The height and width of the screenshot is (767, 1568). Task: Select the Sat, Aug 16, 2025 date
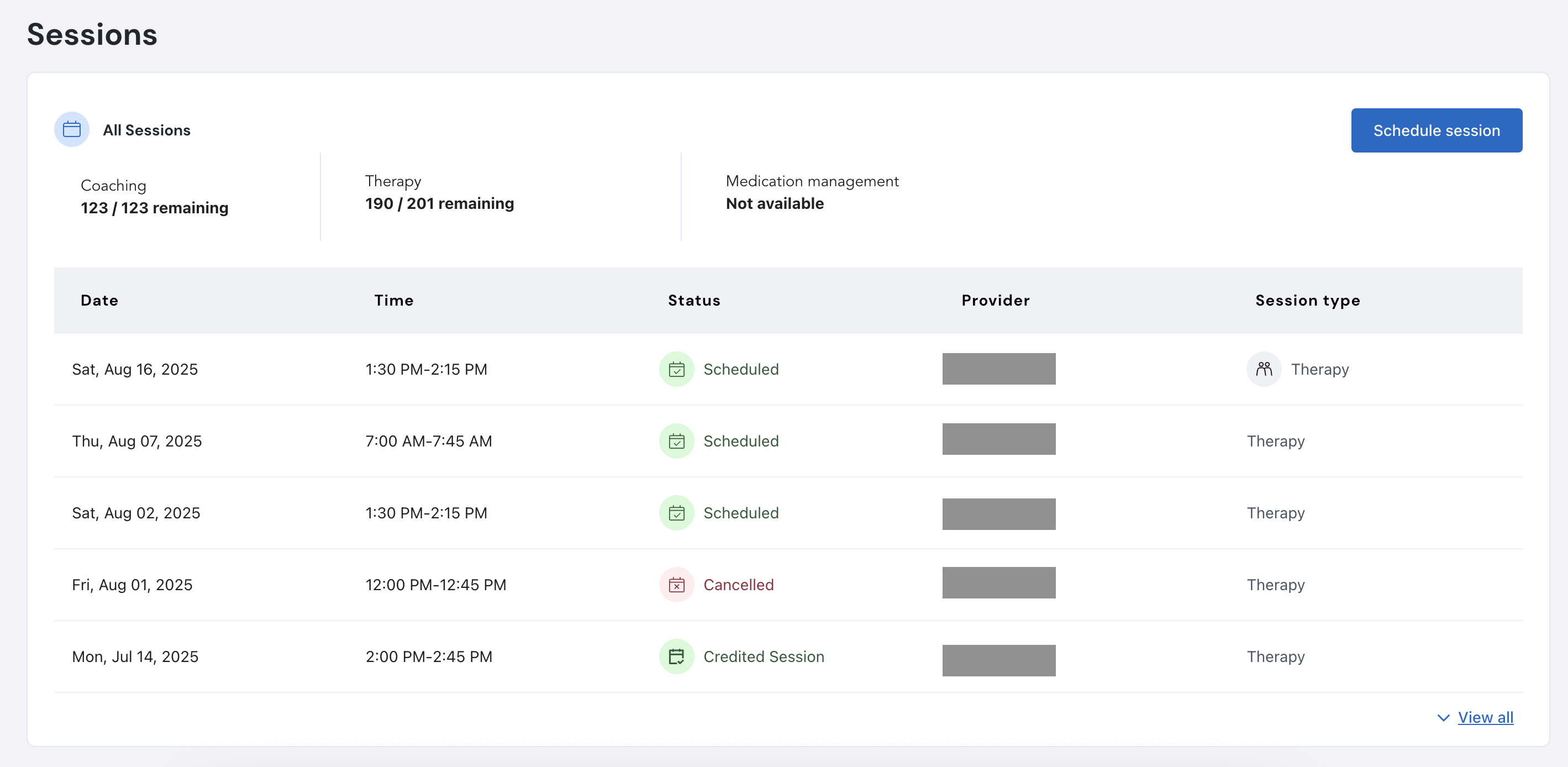(135, 370)
